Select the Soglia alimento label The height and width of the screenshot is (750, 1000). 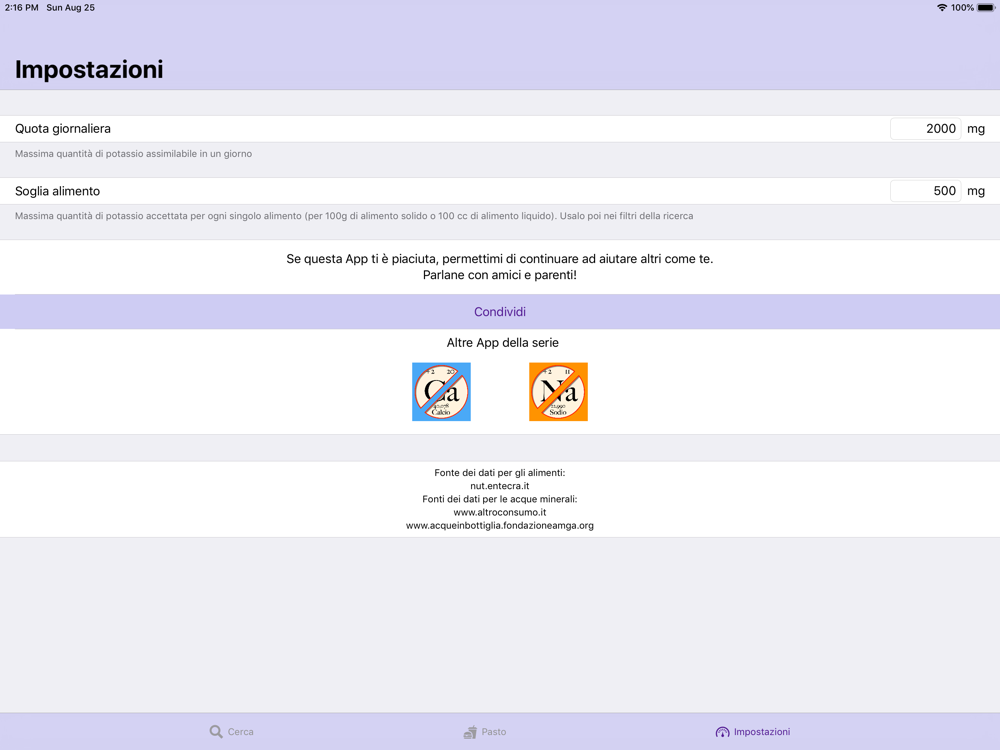57,191
